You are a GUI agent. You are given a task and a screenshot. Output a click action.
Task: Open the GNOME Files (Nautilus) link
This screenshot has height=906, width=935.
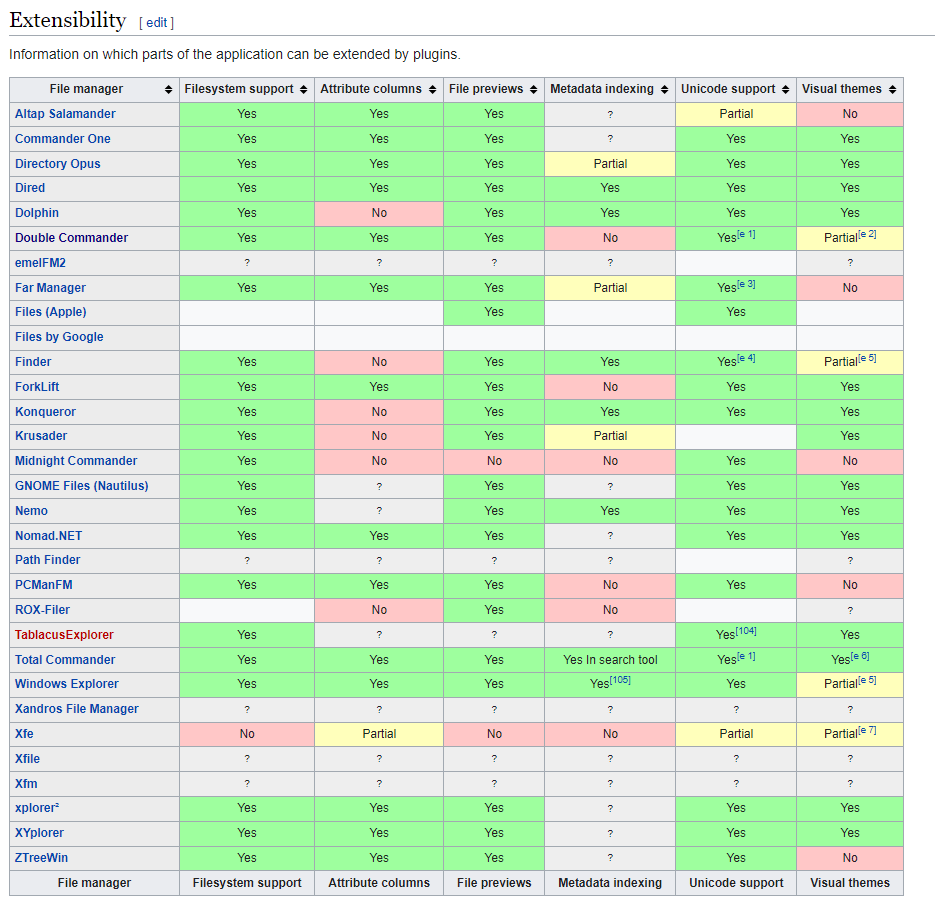tap(81, 486)
